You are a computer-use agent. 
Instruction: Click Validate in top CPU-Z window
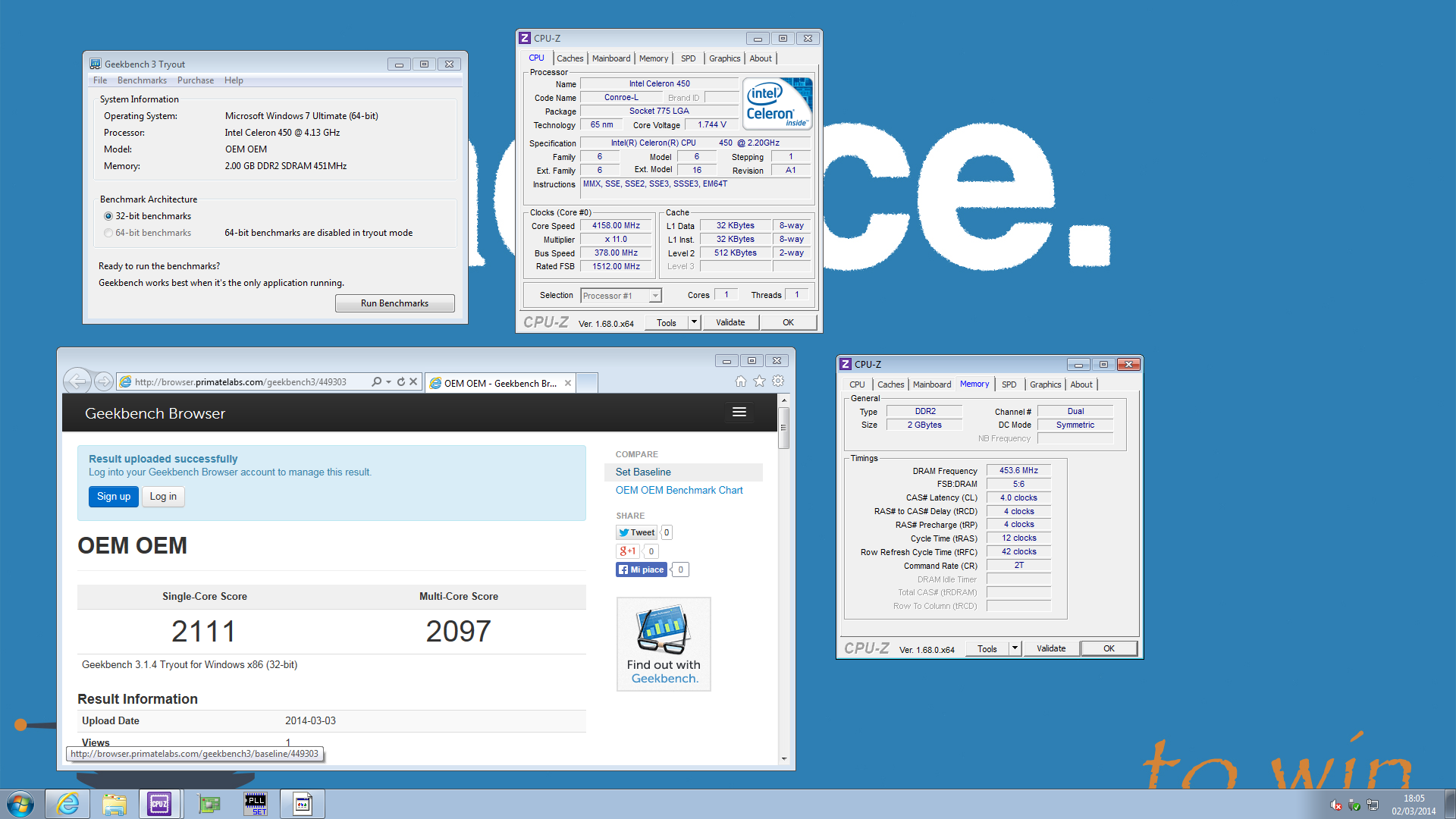coord(730,322)
